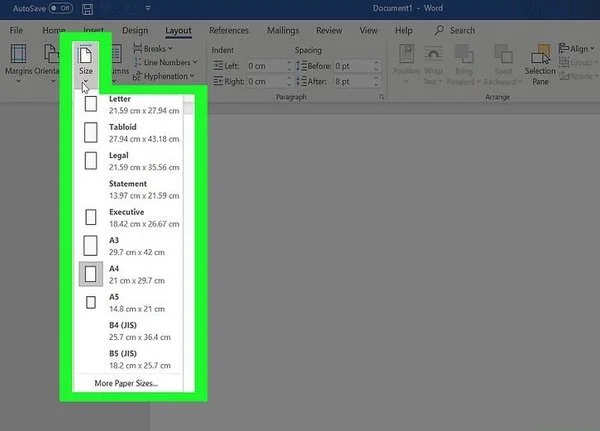Expand the Breaks dropdown
The height and width of the screenshot is (431, 600).
[x=153, y=49]
